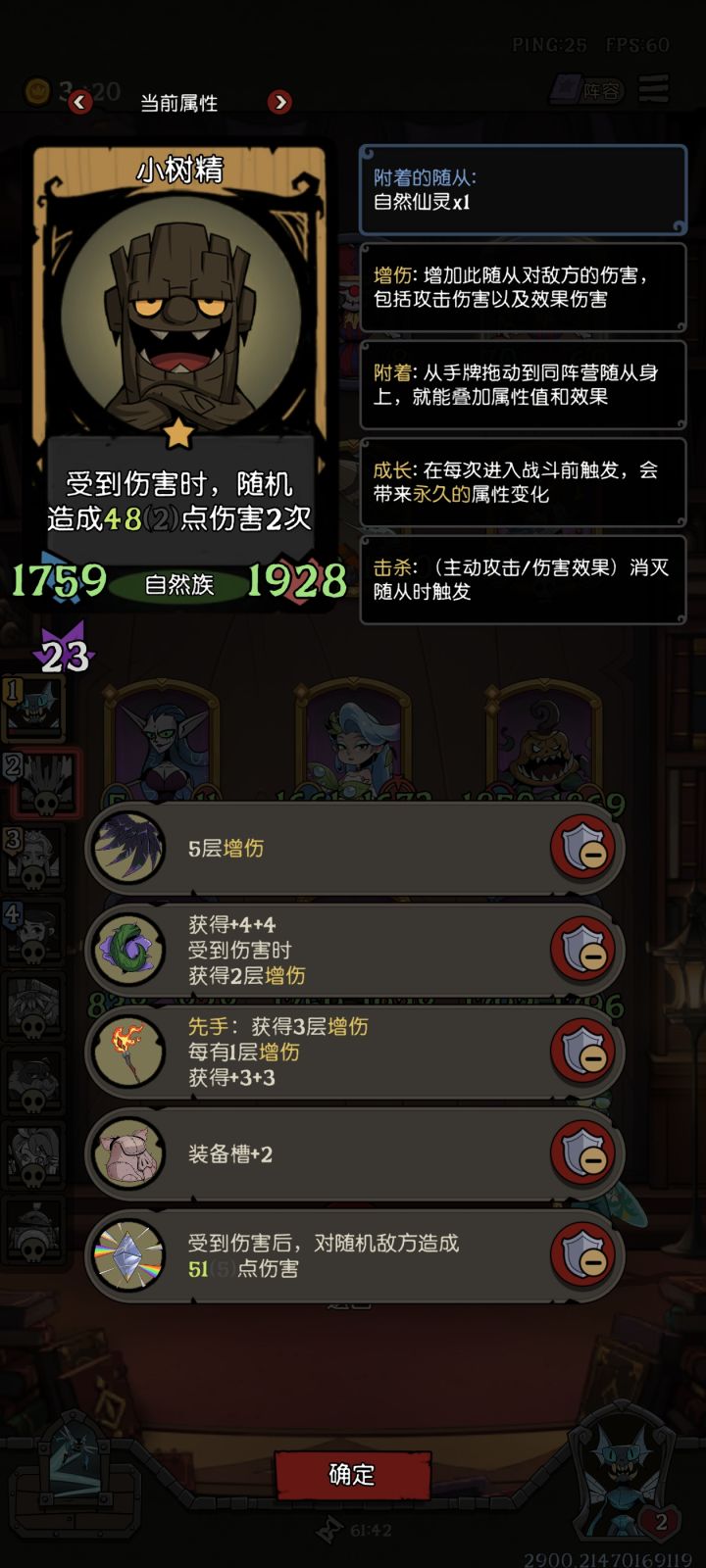Select player slot 2 in the sidebar
Image resolution: width=706 pixels, height=1568 pixels.
coord(39,784)
